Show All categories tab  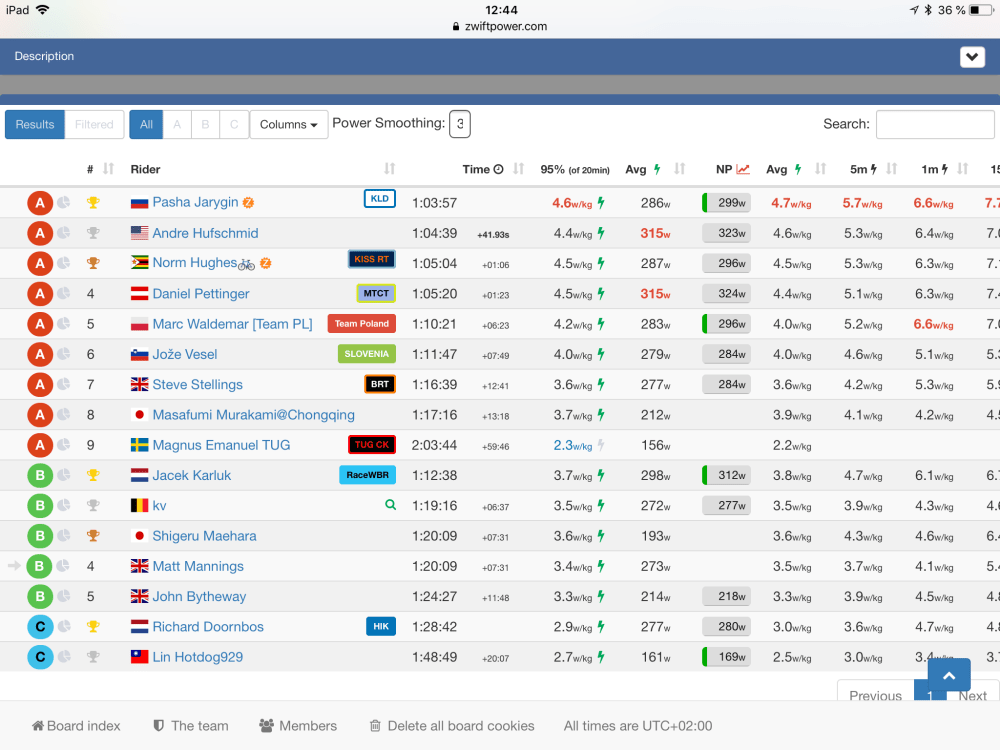point(146,125)
